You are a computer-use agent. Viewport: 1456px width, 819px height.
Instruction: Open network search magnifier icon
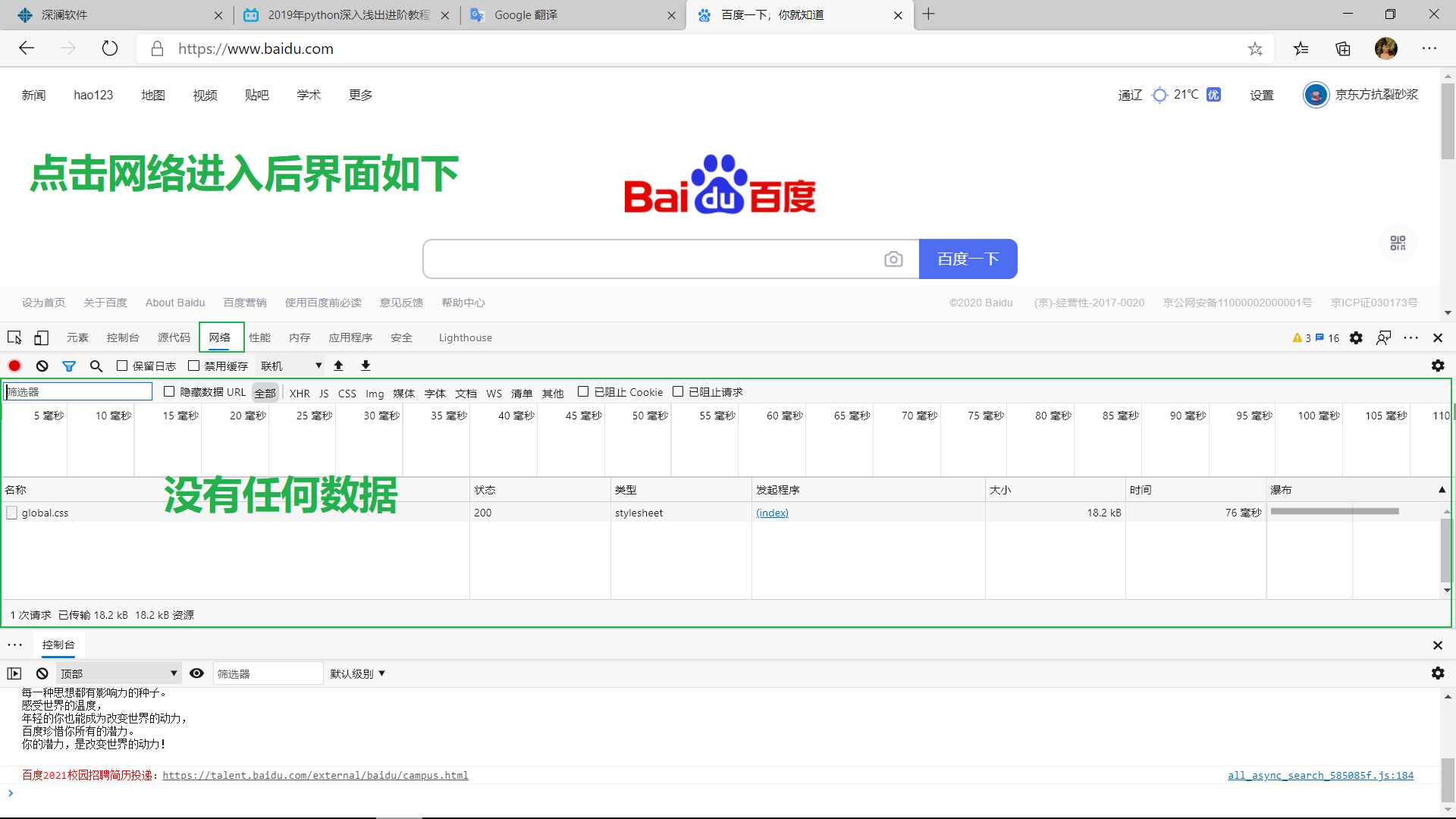[x=96, y=366]
